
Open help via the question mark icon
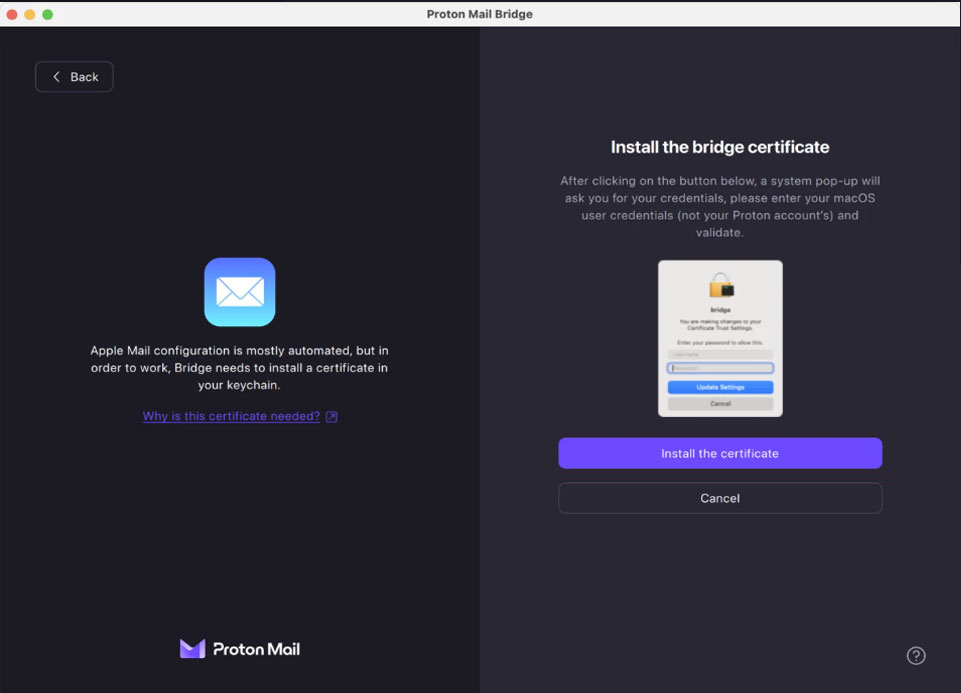[x=916, y=656]
